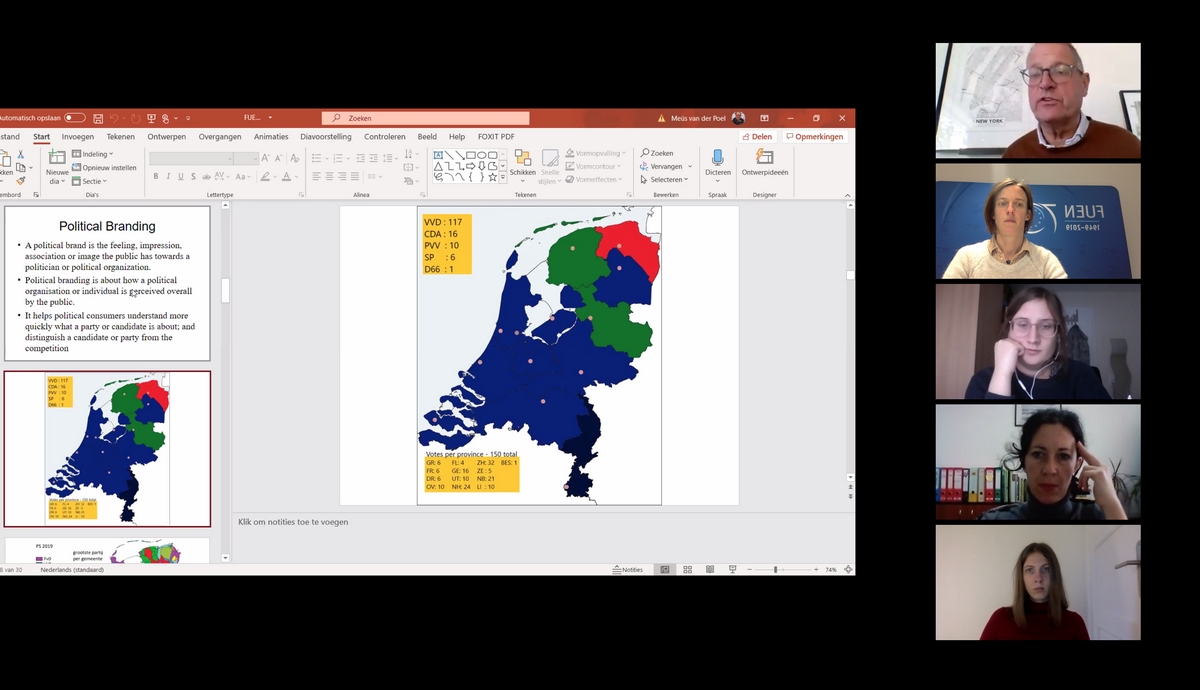The width and height of the screenshot is (1200, 690).
Task: Open the font size combo box
Action: pyautogui.click(x=246, y=158)
